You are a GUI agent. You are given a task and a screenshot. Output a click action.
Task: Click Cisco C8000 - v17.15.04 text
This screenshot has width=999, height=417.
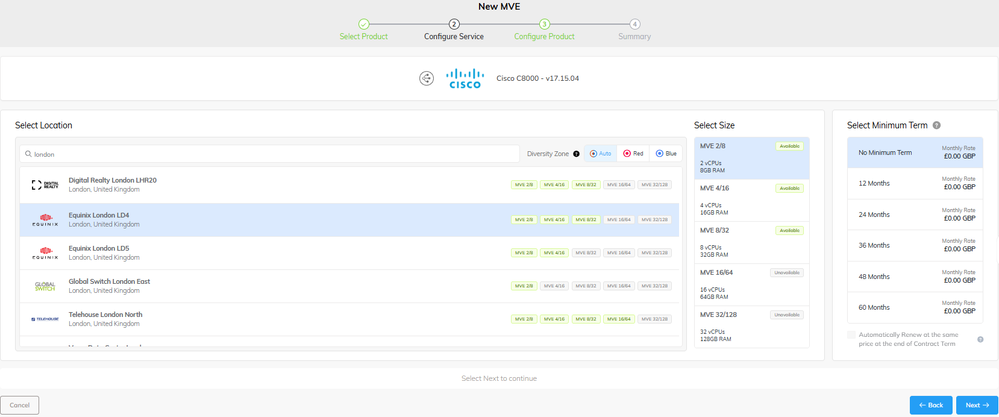pyautogui.click(x=538, y=79)
